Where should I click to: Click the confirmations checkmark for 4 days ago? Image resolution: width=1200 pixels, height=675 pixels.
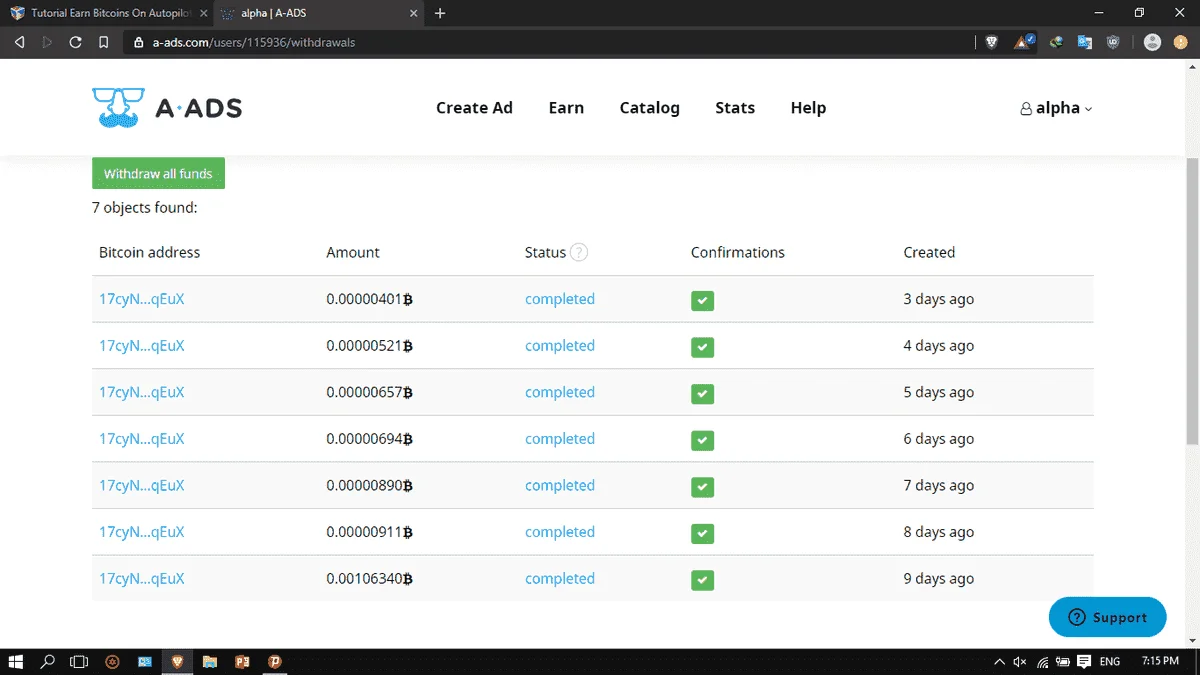(x=702, y=347)
